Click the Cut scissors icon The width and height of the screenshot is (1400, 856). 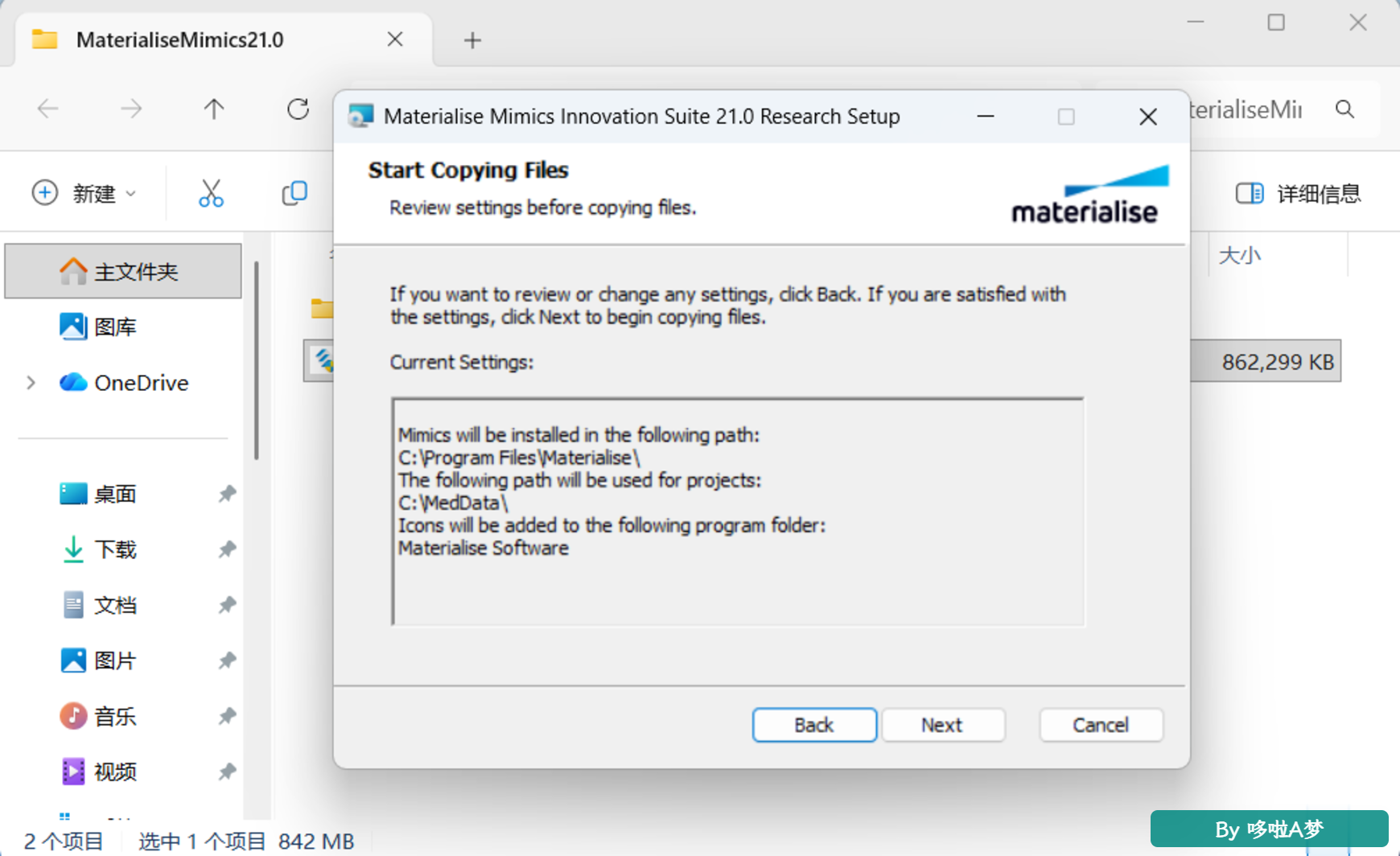pos(211,193)
